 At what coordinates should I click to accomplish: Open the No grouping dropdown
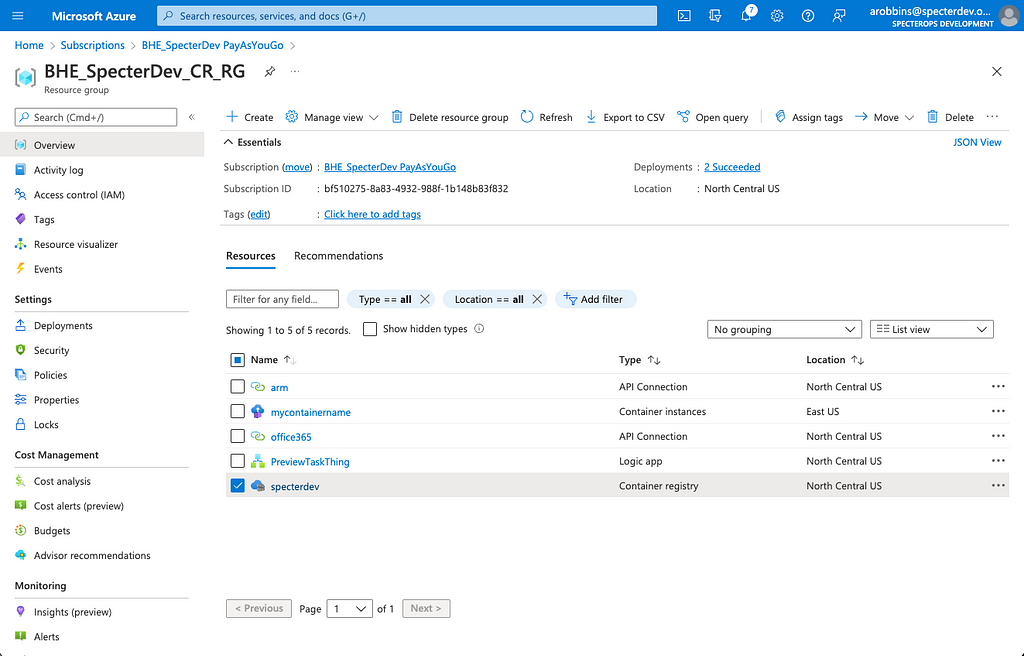[784, 329]
